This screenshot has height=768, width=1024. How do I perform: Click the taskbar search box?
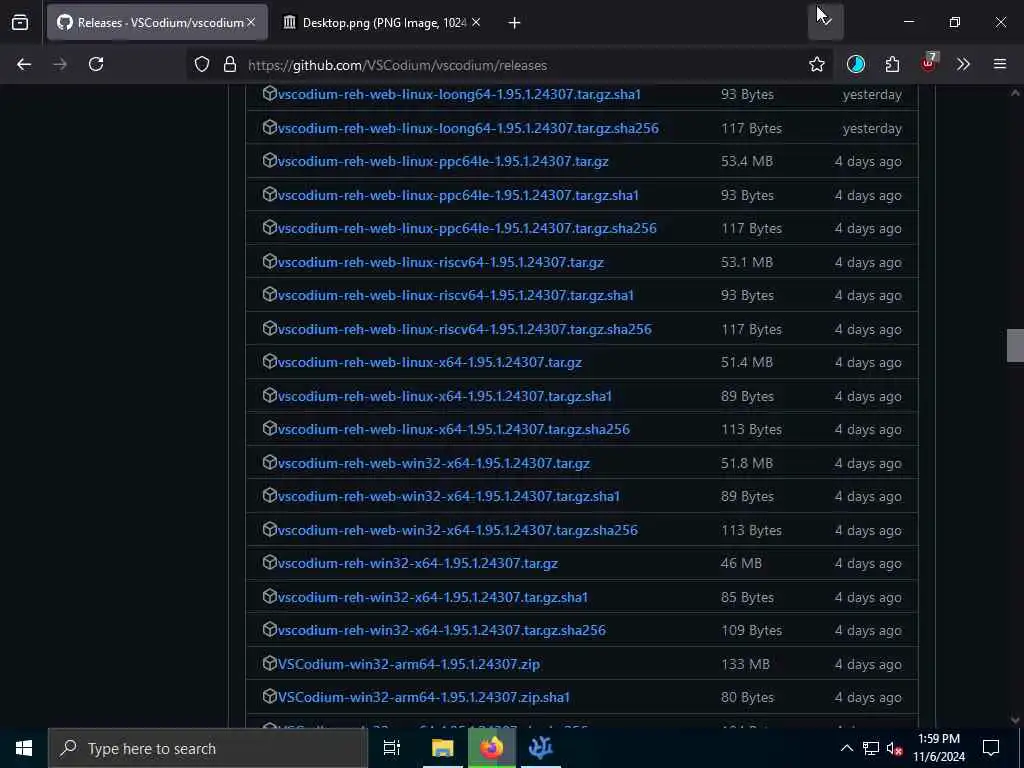click(x=208, y=748)
